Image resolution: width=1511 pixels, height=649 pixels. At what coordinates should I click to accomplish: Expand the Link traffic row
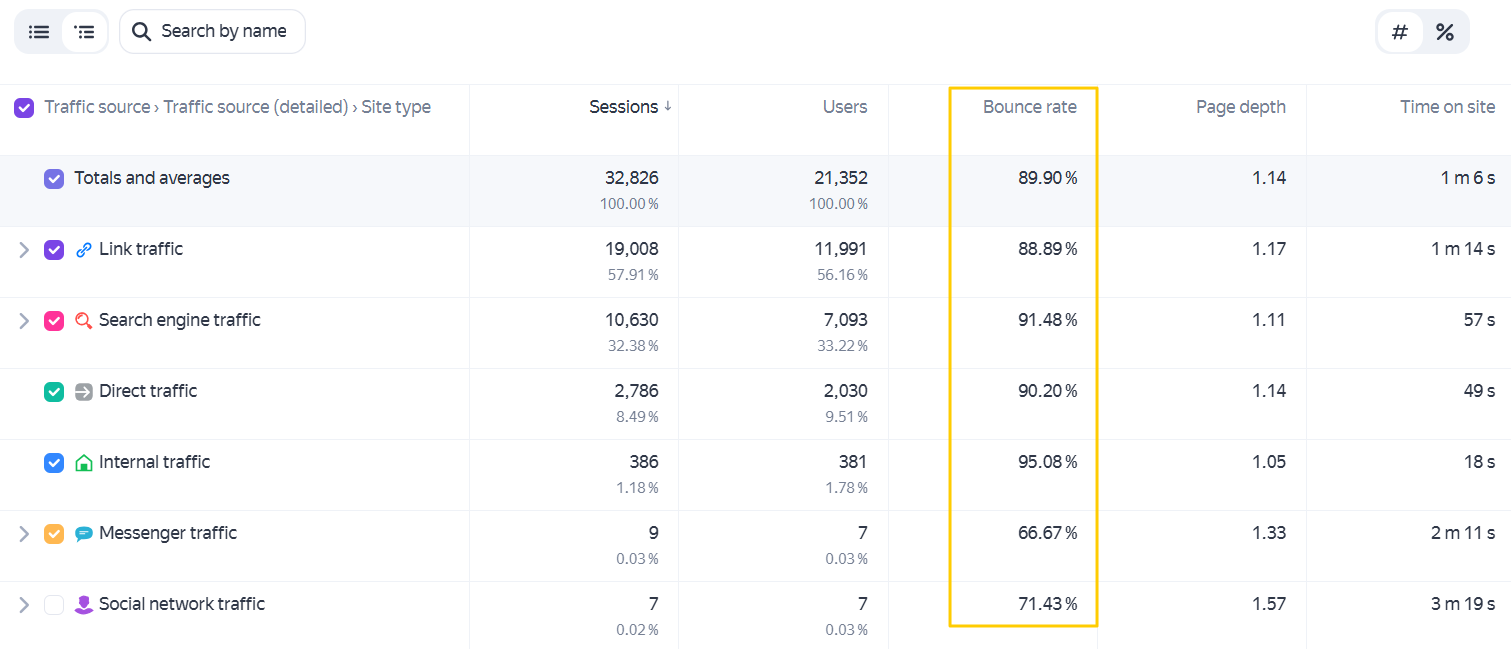pyautogui.click(x=24, y=250)
